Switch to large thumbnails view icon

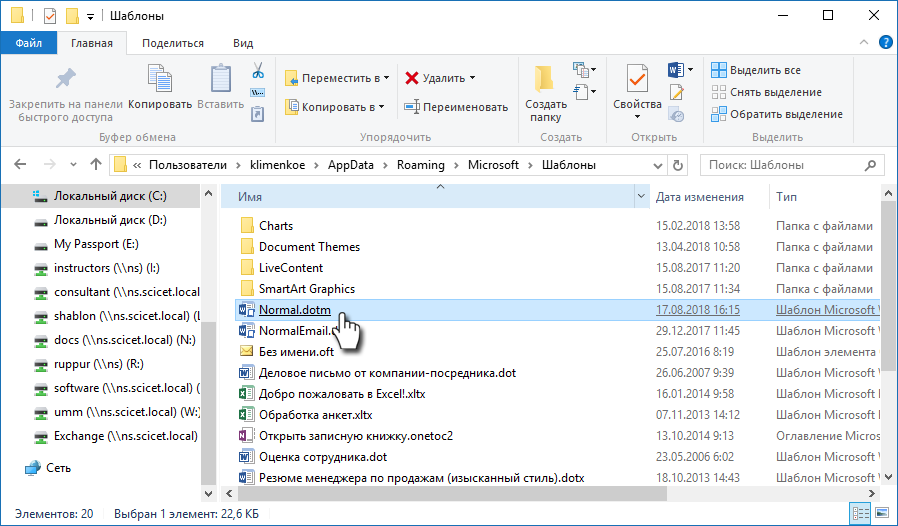881,513
